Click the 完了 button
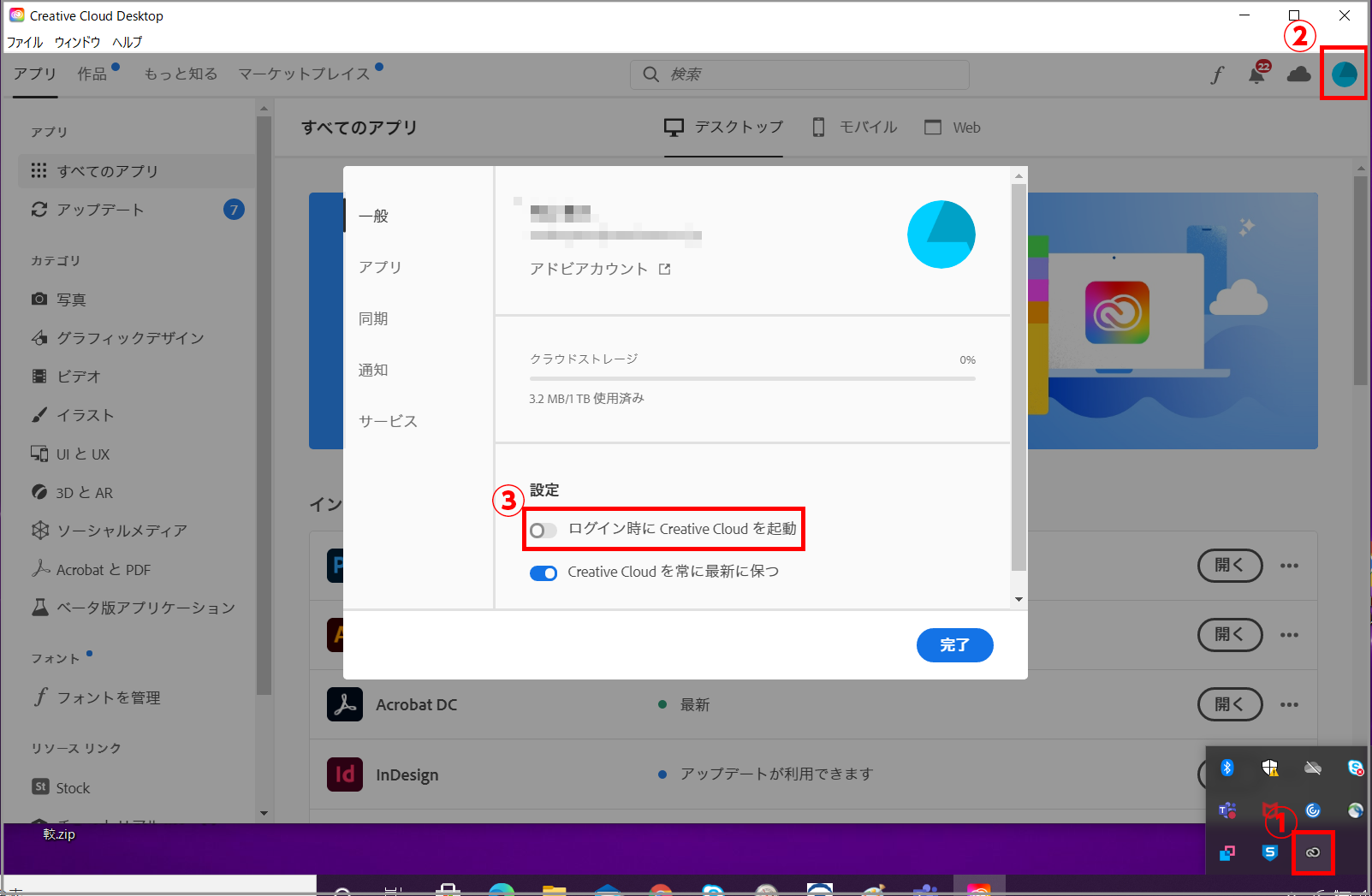The width and height of the screenshot is (1372, 896). click(954, 645)
